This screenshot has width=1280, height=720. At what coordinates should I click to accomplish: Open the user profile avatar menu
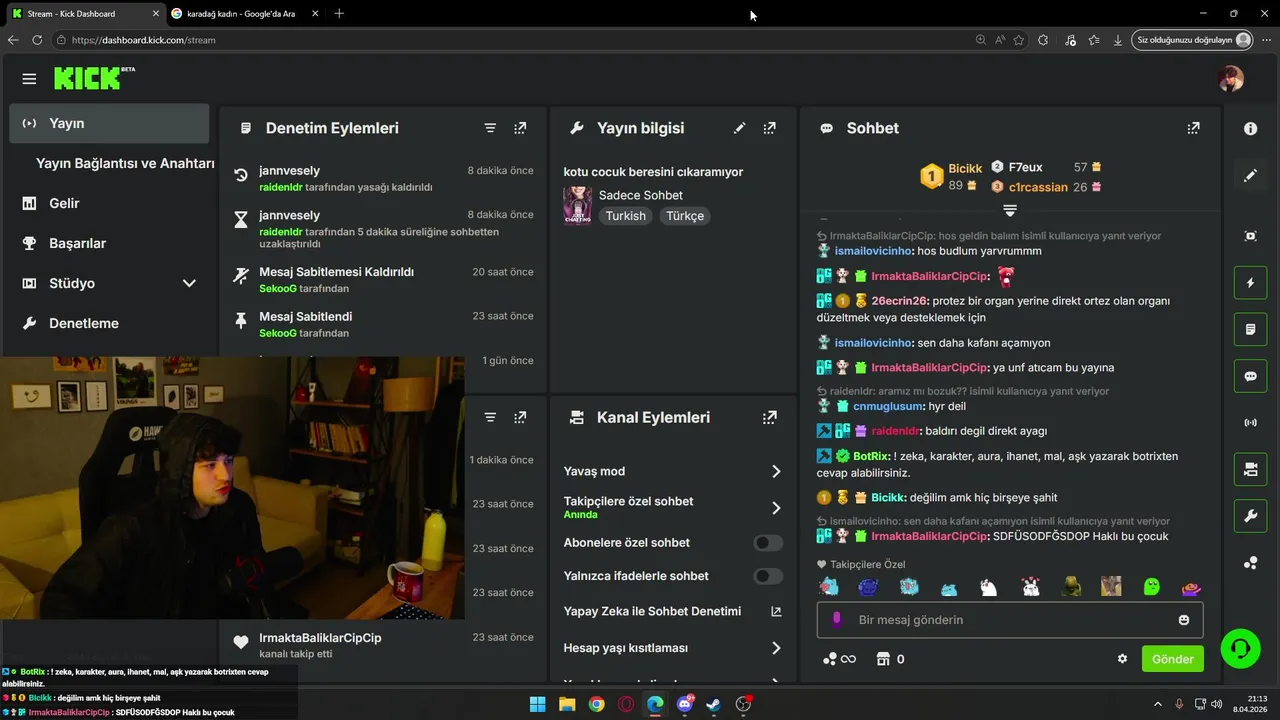pyautogui.click(x=1231, y=78)
